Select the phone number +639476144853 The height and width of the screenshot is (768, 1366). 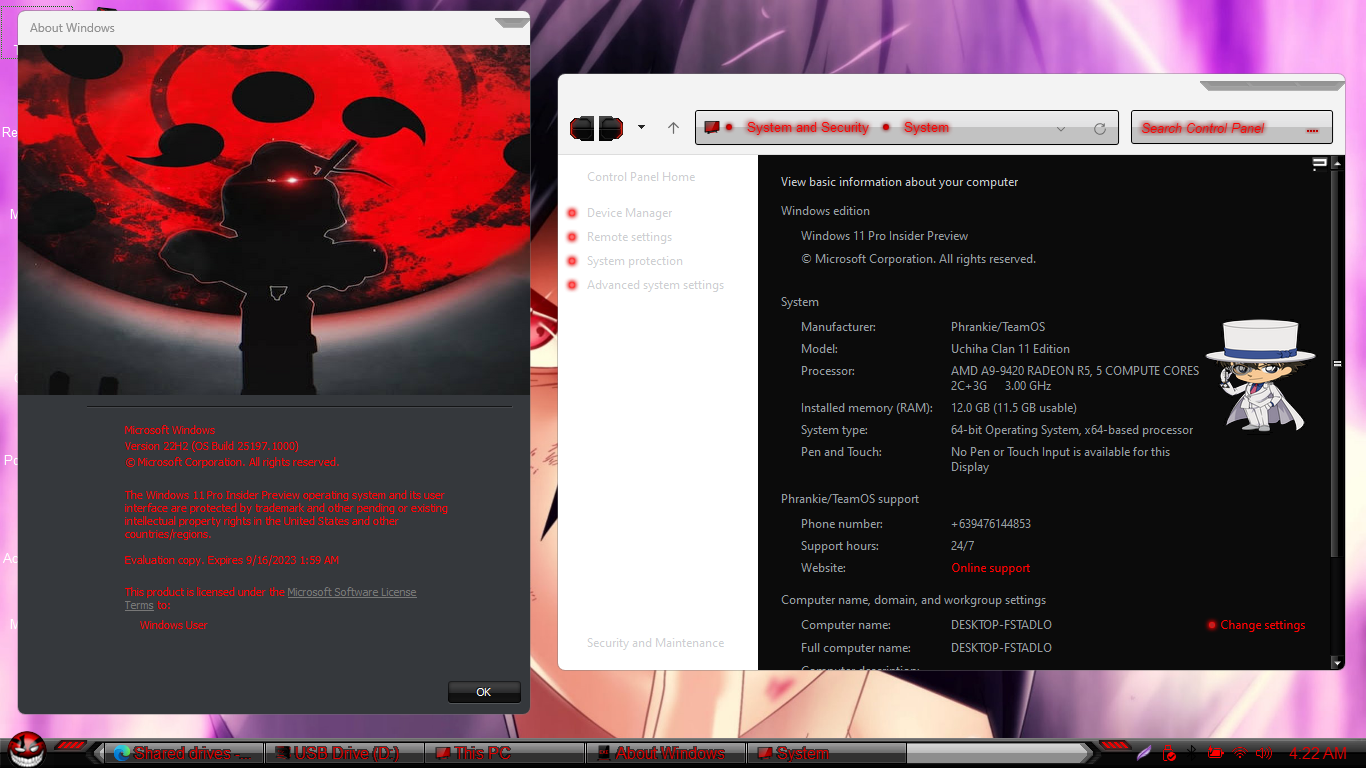(x=991, y=524)
